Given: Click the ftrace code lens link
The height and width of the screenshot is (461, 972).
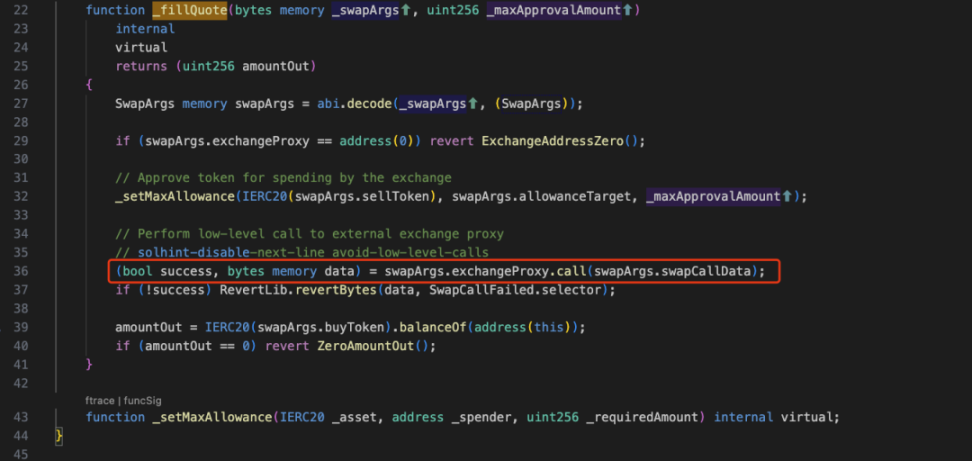Looking at the screenshot, I should coord(100,400).
